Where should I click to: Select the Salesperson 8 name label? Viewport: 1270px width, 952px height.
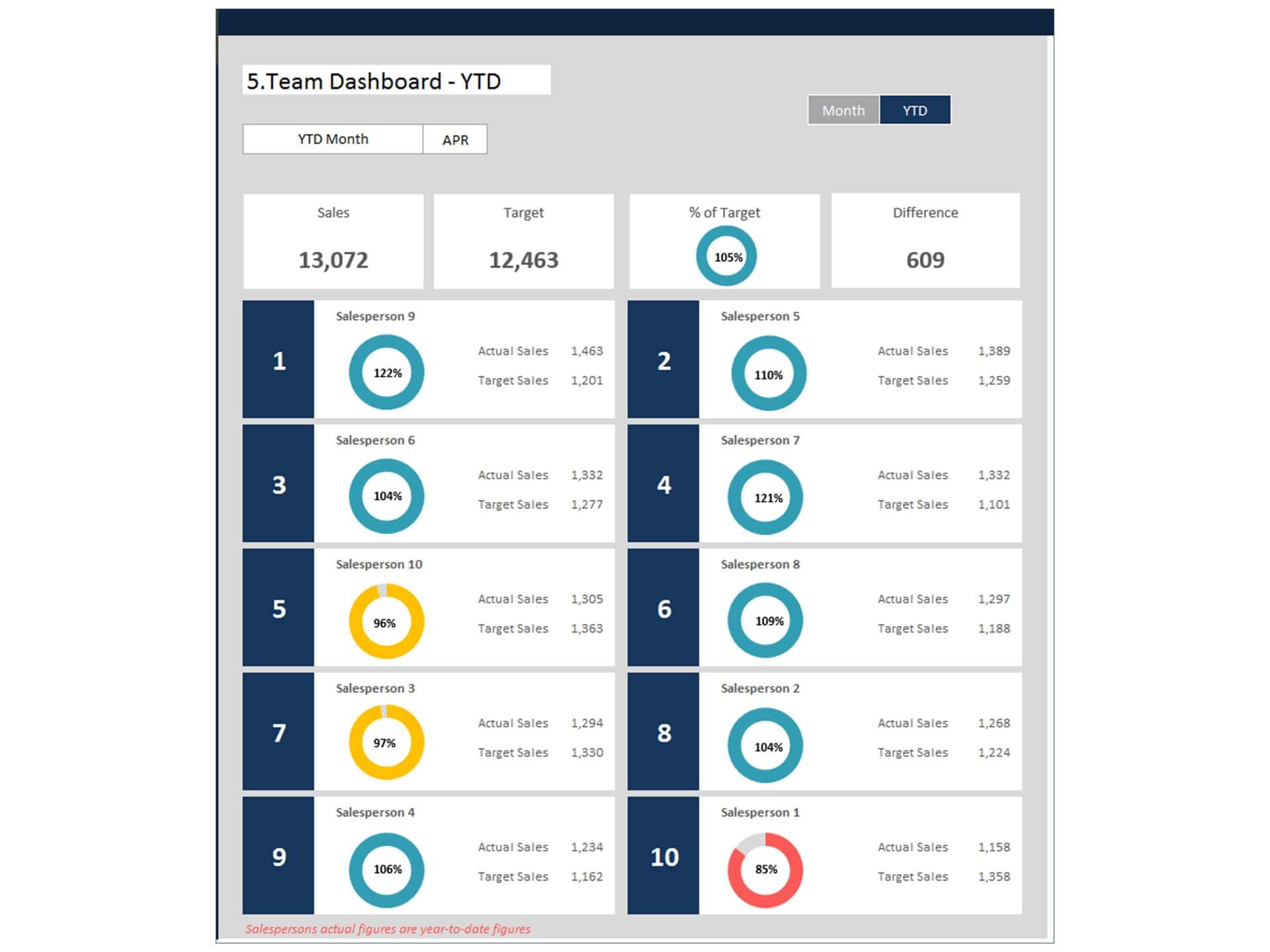coord(760,565)
